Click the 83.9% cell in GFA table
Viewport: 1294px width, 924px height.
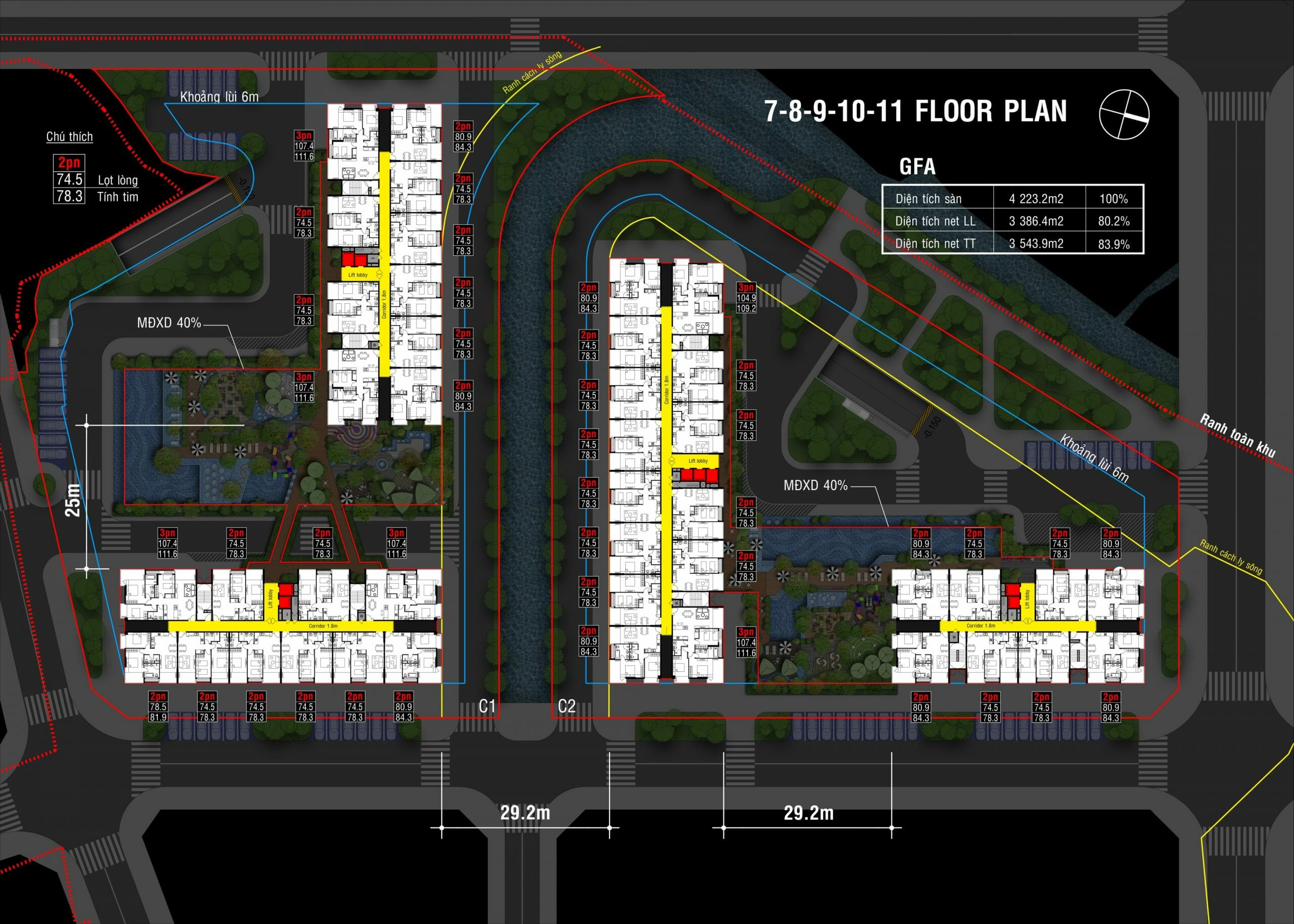(1114, 245)
